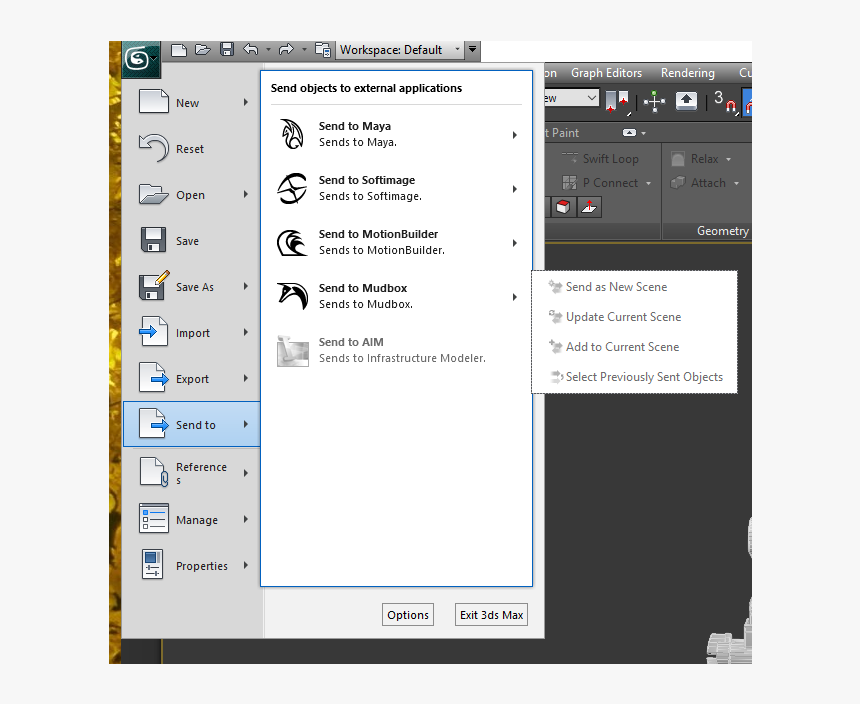Click the Open File folder icon in quick access toolbar

202,50
